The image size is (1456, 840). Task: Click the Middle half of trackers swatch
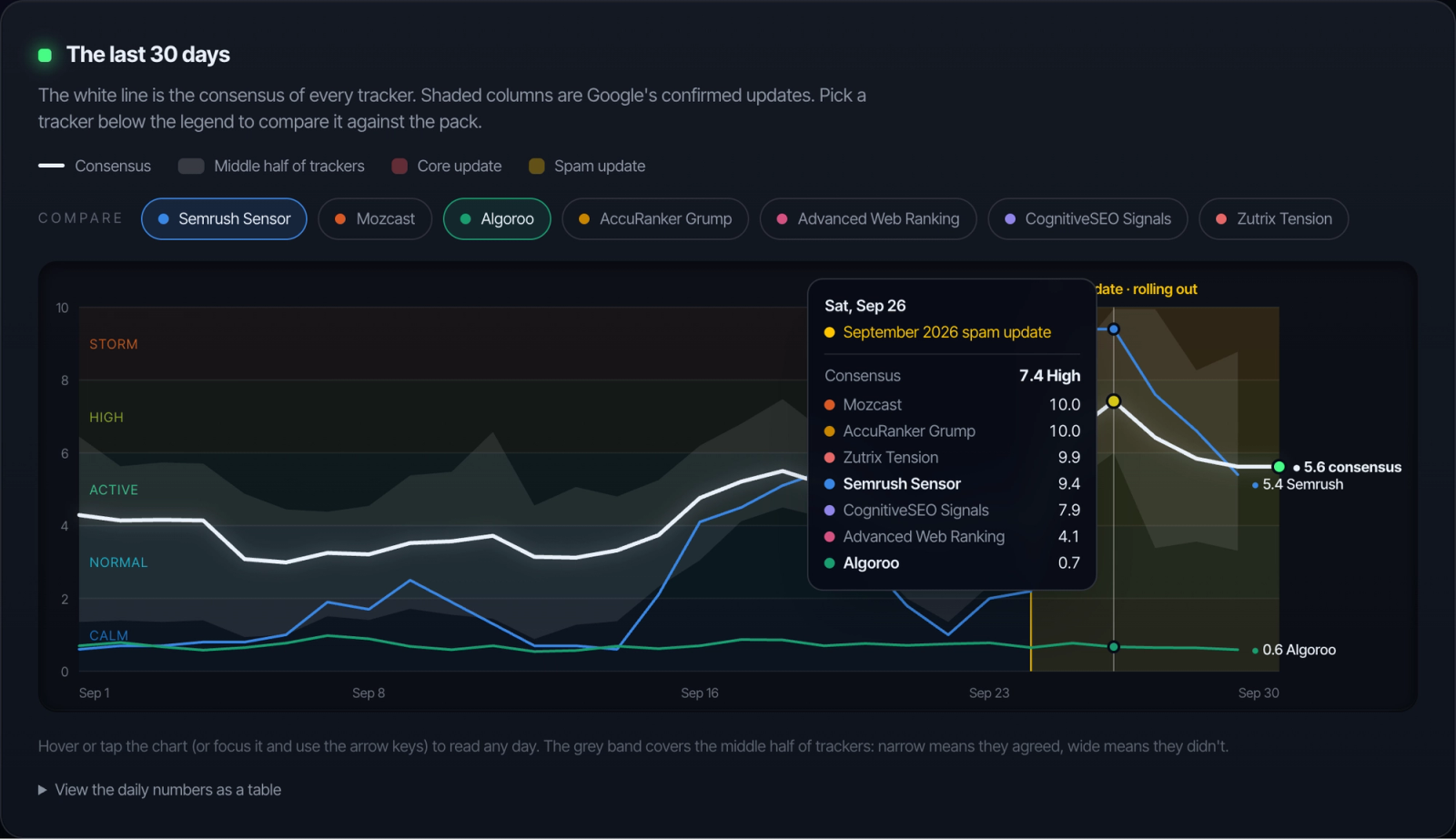(x=191, y=166)
